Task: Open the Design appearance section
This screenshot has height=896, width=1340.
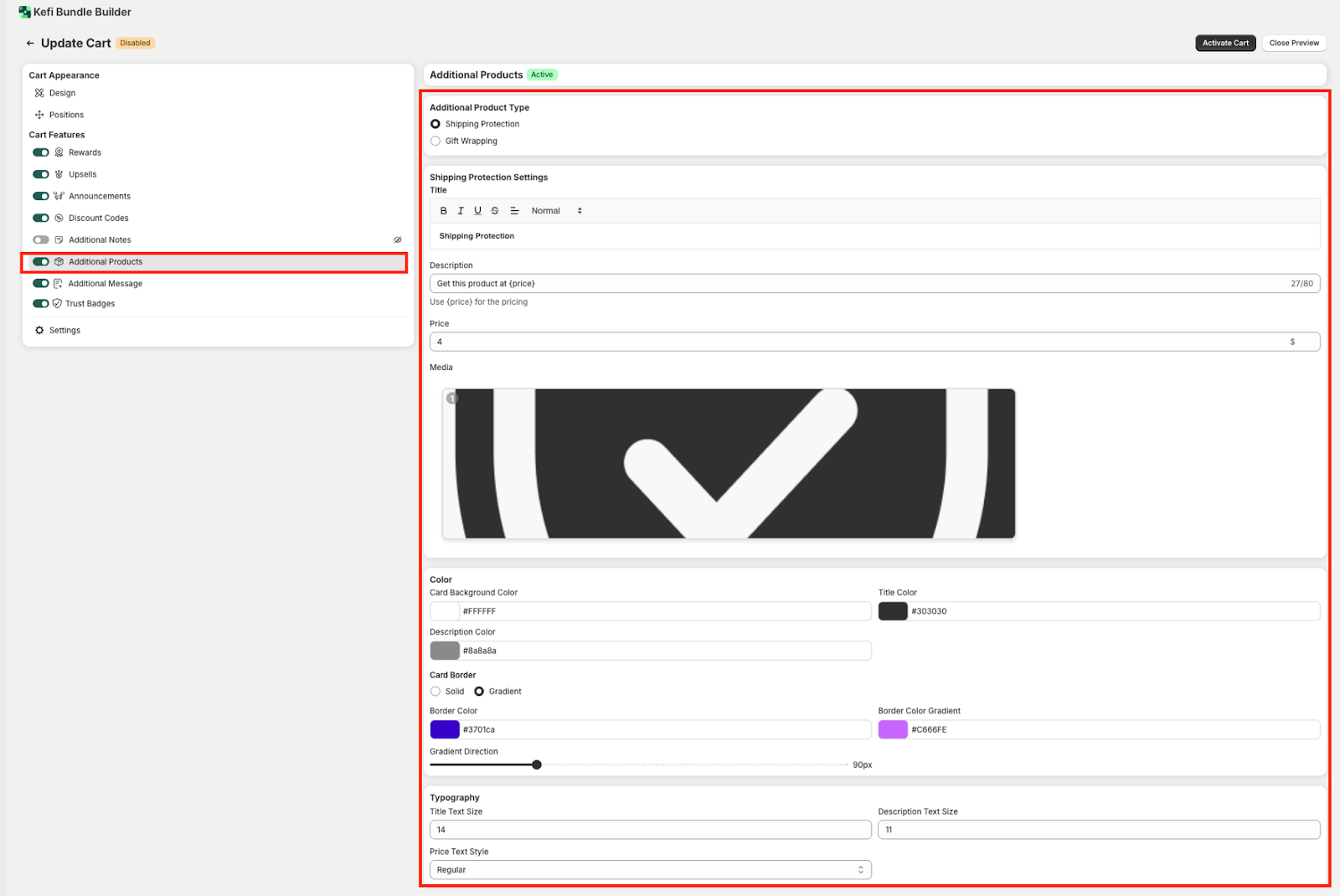Action: (x=62, y=93)
